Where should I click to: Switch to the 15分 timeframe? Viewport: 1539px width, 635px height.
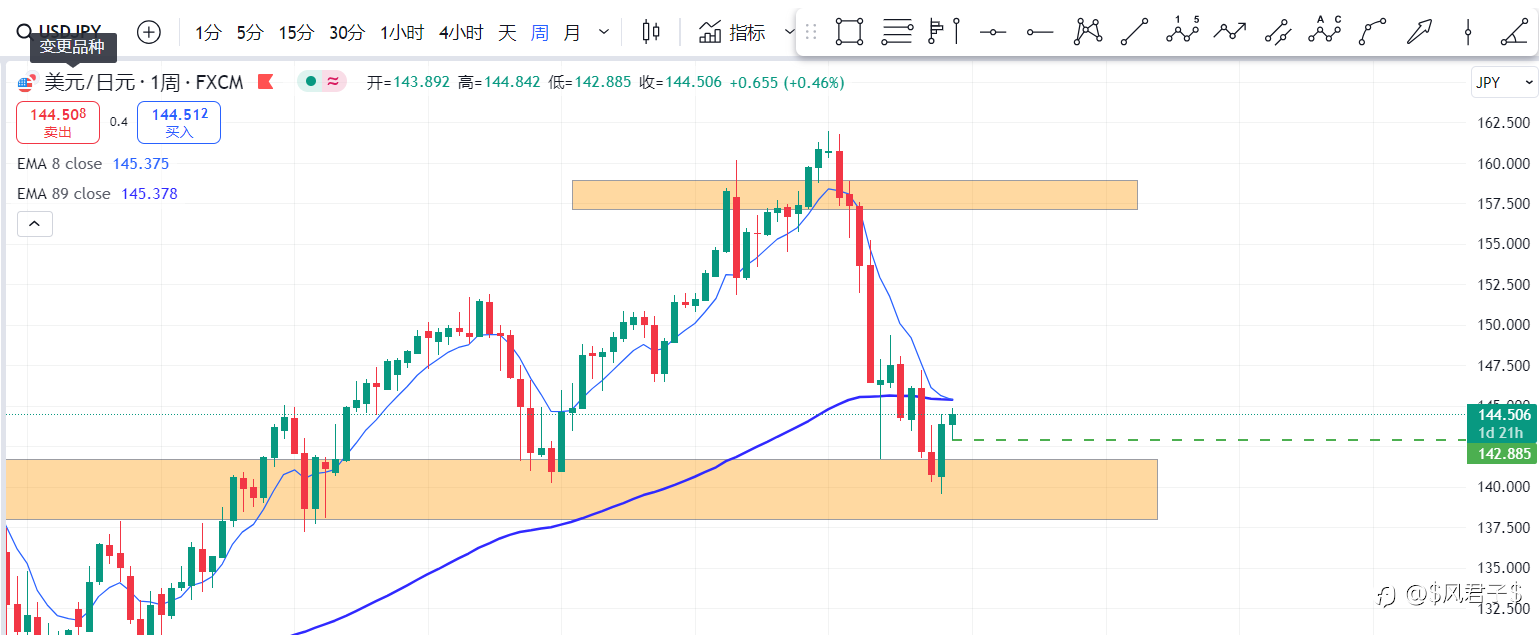296,32
